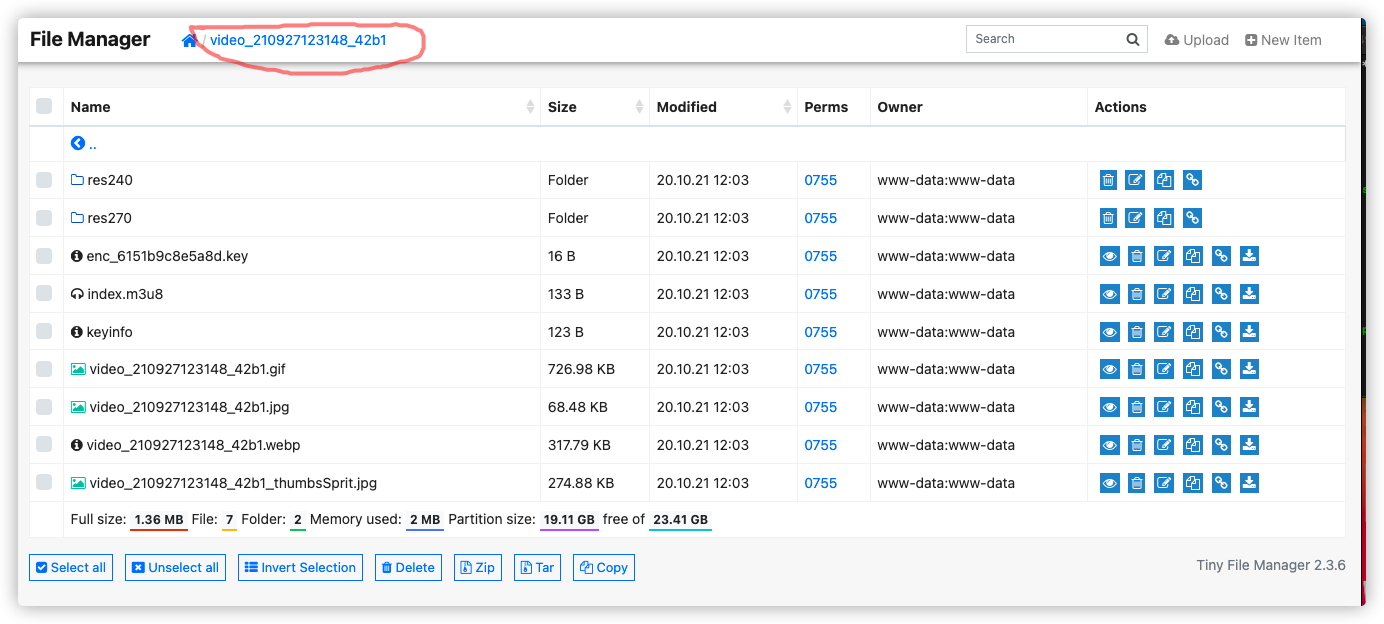Open permissions 0755 for keyinfo

(x=820, y=331)
